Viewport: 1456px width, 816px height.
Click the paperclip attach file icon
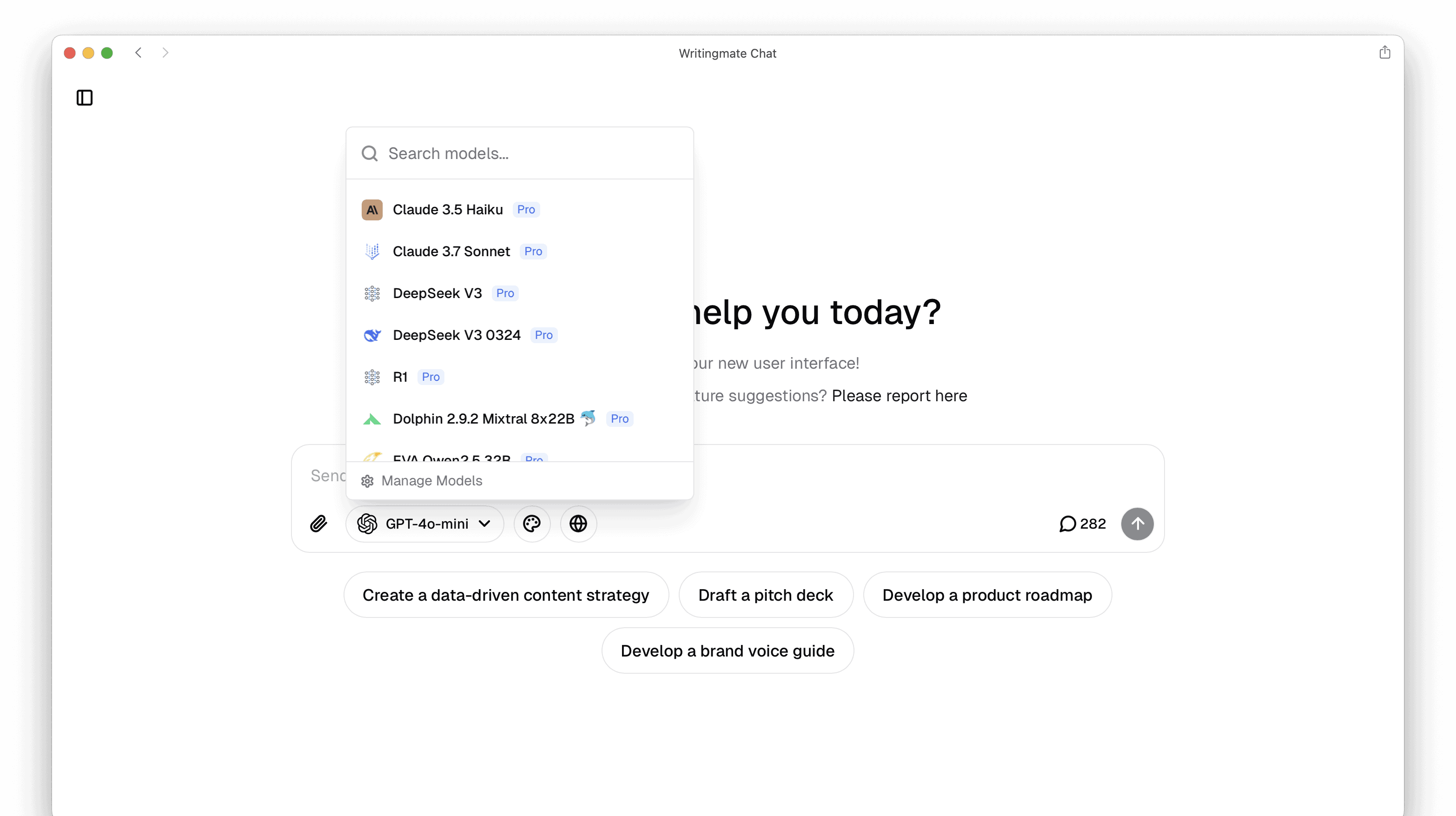click(x=319, y=524)
